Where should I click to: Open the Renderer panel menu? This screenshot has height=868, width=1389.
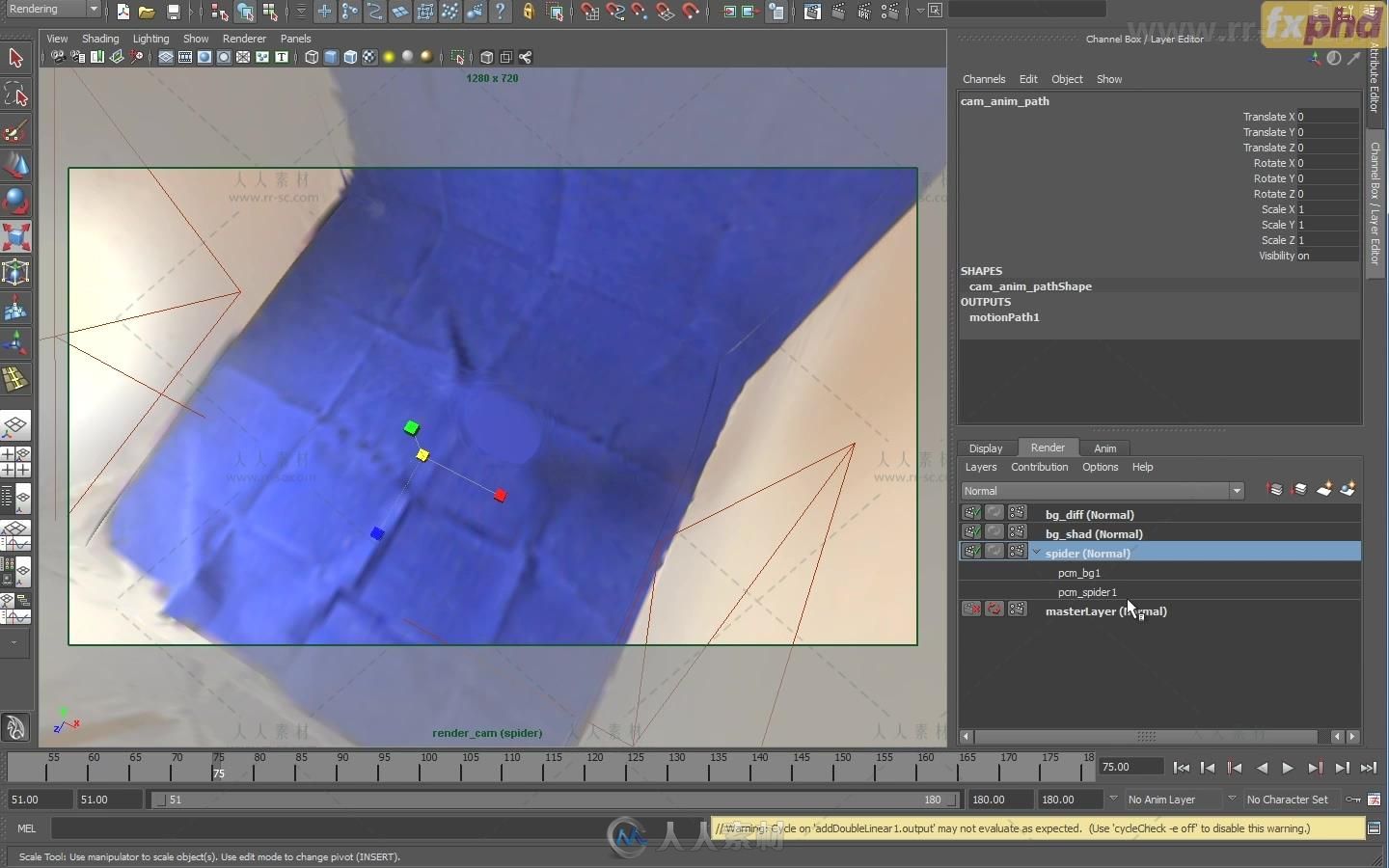point(244,39)
